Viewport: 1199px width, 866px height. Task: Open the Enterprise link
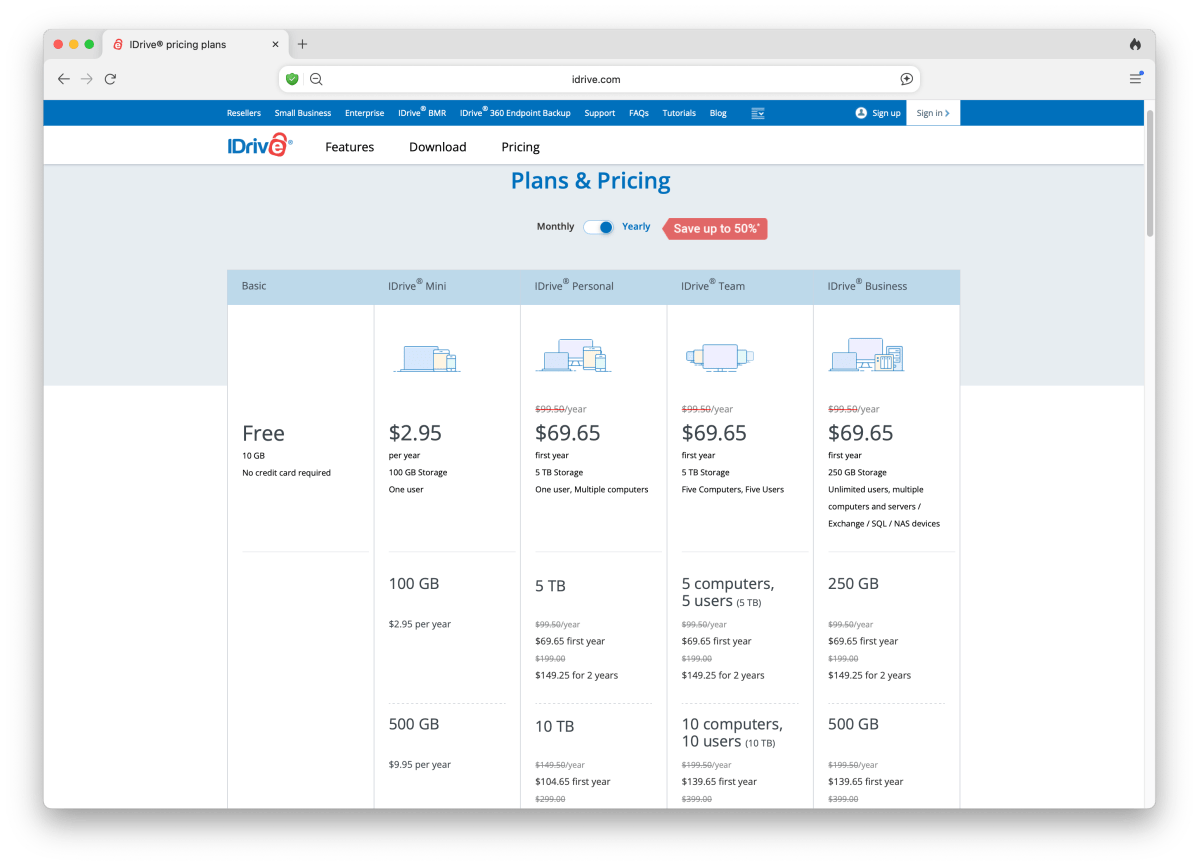pos(365,113)
